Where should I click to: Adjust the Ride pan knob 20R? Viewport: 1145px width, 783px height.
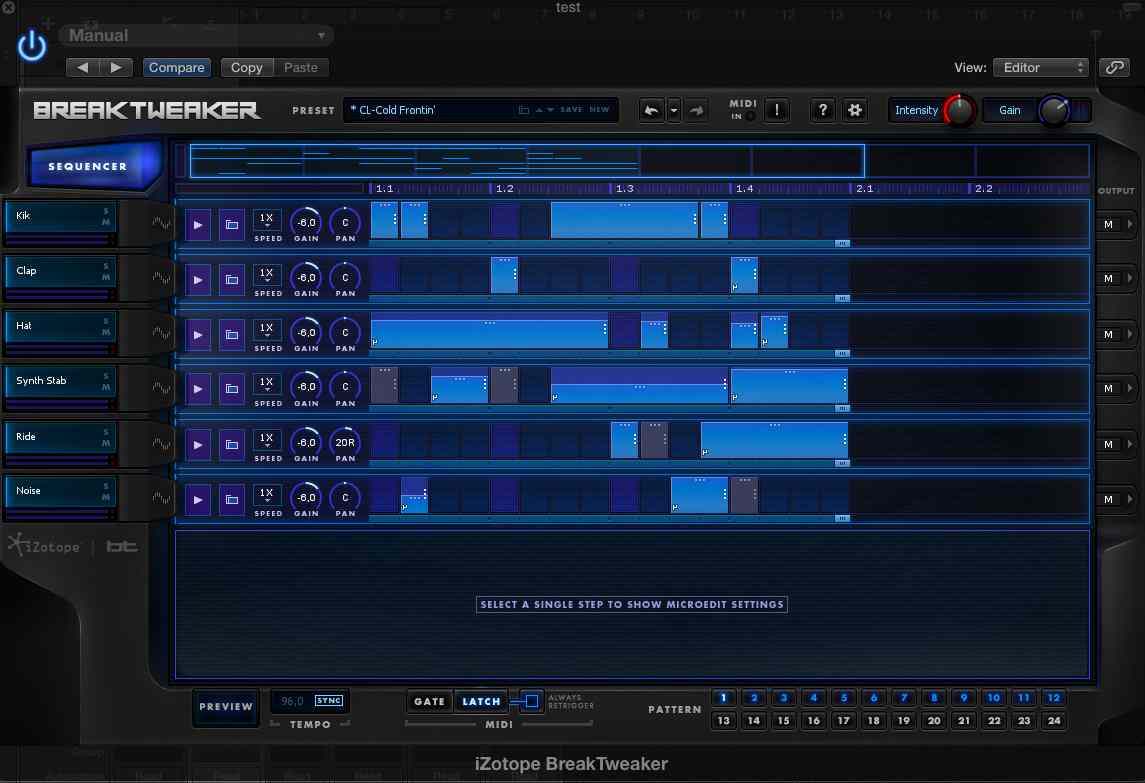tap(345, 442)
